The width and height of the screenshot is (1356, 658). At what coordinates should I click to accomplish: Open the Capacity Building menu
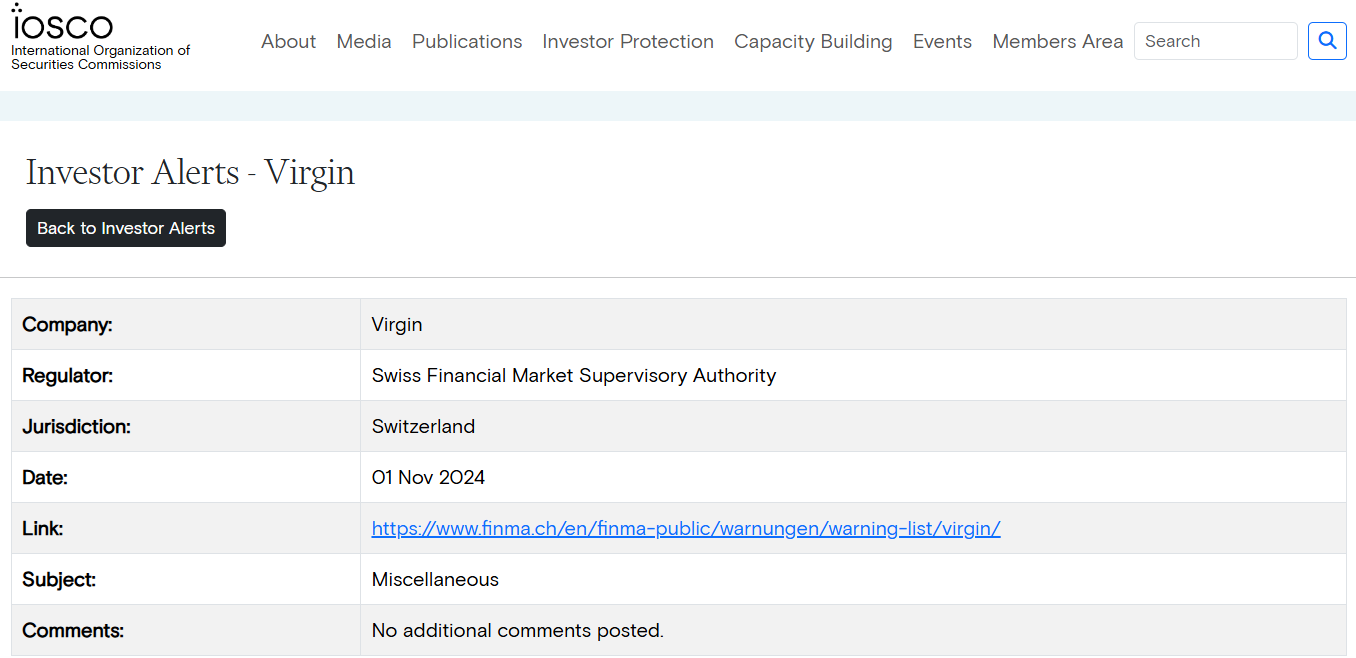click(x=813, y=42)
